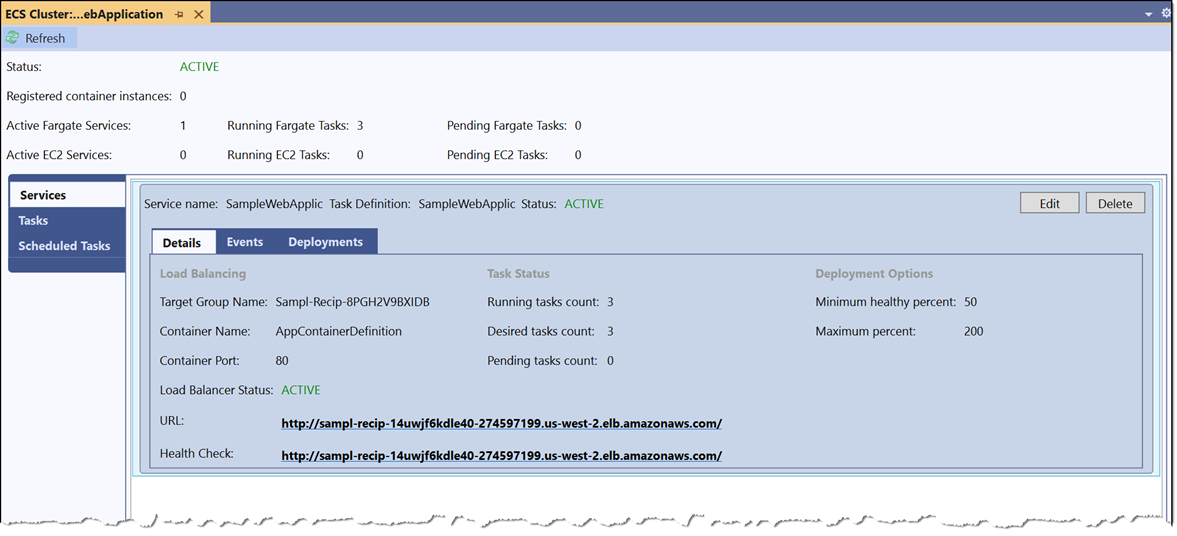Click the Delete button for the service
This screenshot has height=536, width=1177.
[1115, 203]
